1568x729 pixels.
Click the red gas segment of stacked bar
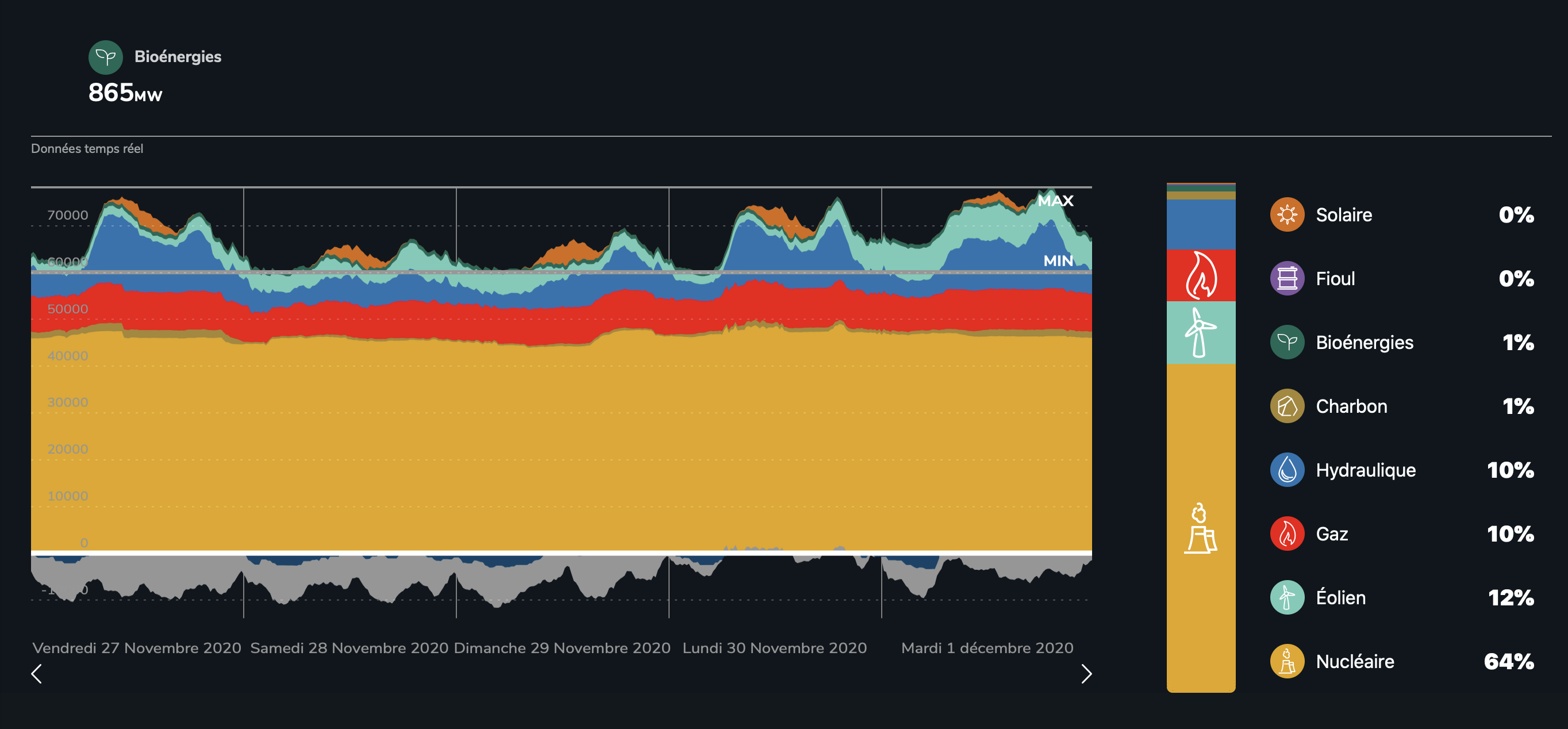(x=1200, y=275)
